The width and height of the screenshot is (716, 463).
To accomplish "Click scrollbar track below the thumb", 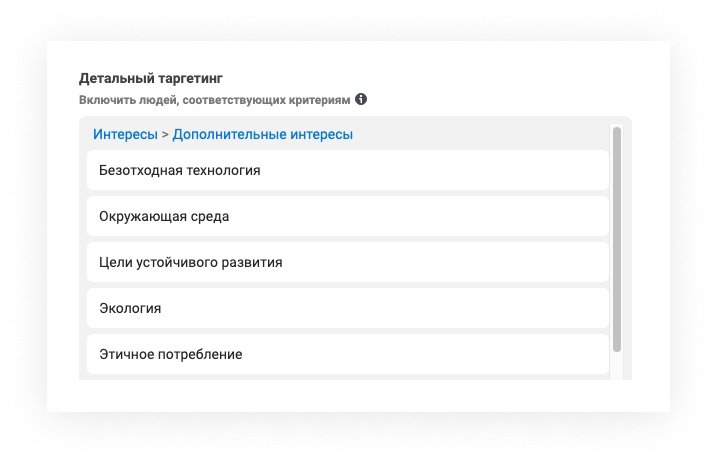I will click(x=617, y=365).
